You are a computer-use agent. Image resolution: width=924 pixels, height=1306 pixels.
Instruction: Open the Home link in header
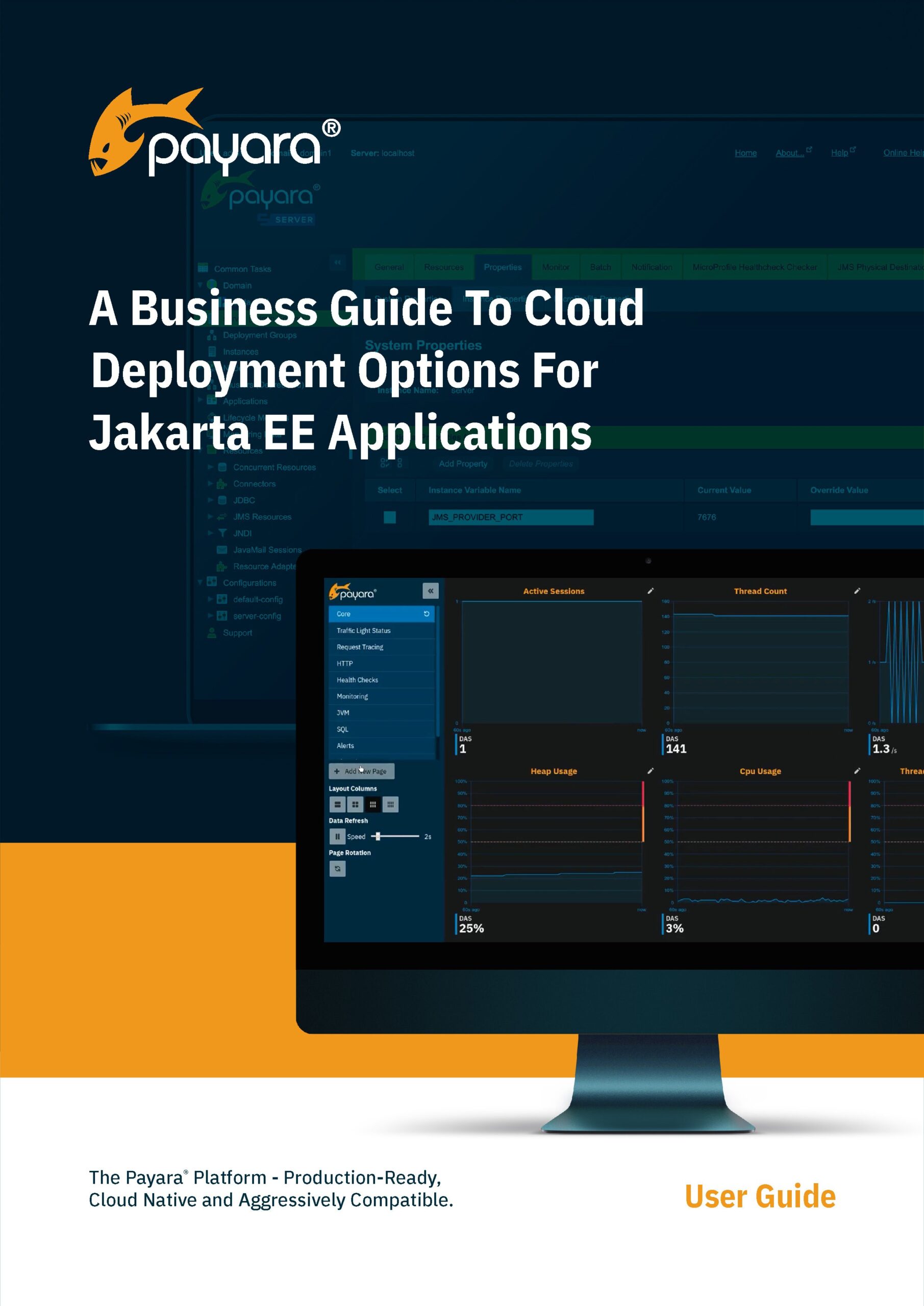pyautogui.click(x=745, y=153)
